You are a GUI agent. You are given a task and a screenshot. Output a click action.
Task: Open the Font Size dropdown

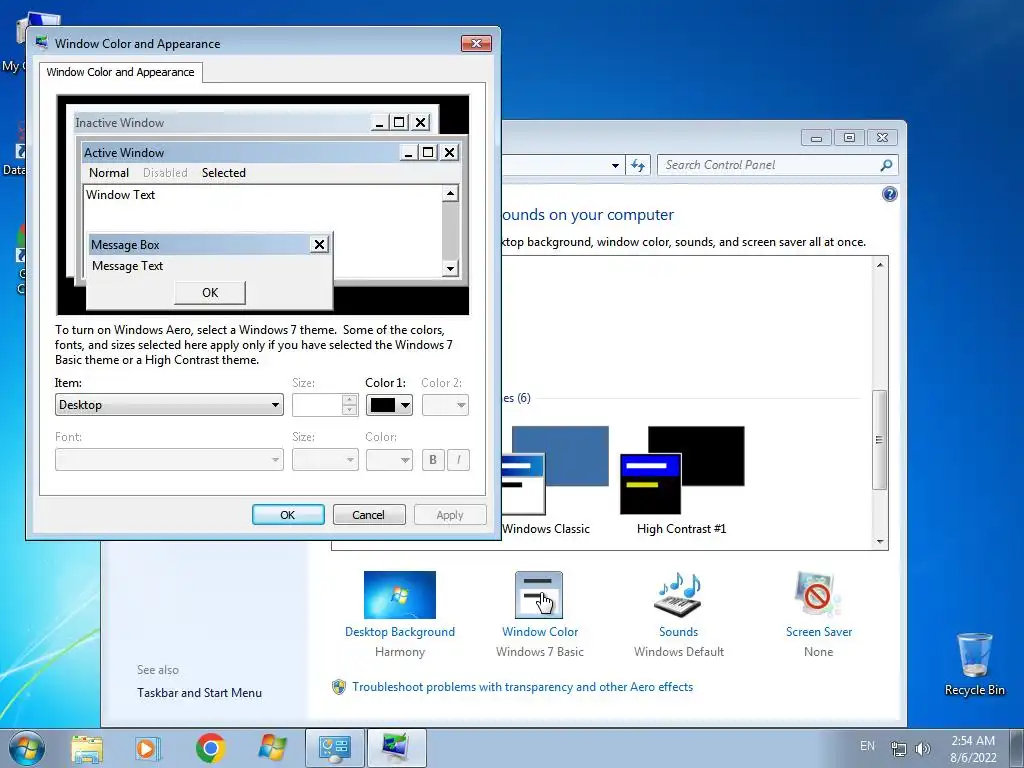coord(325,460)
